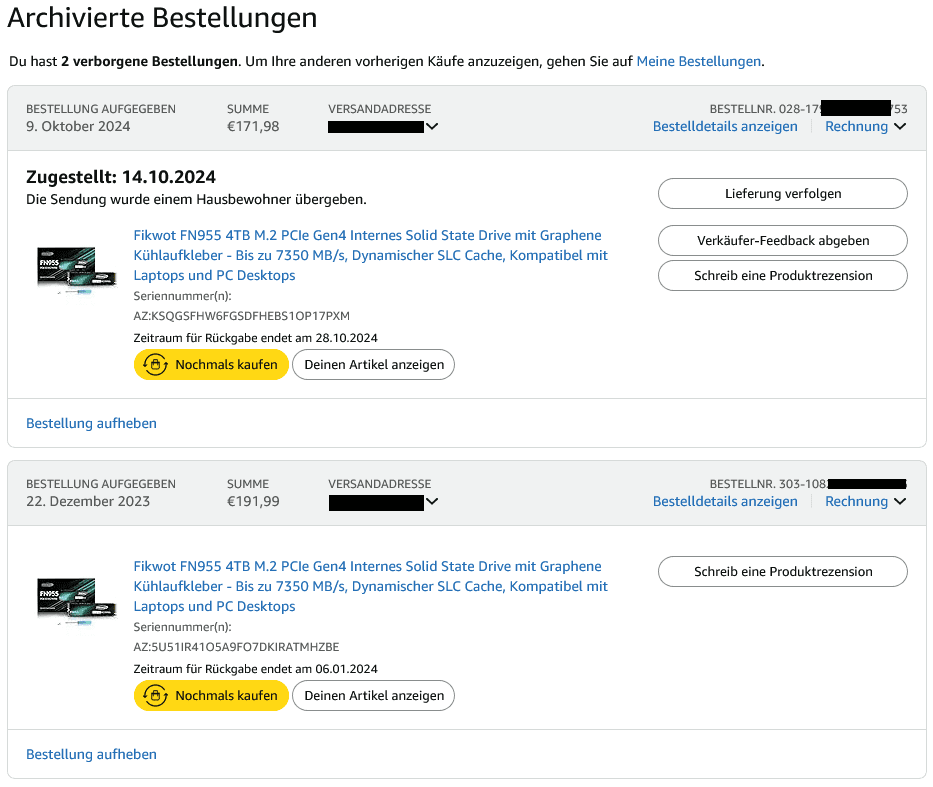Click the Lieferung verfolgen button
933x787 pixels.
pyautogui.click(x=782, y=194)
